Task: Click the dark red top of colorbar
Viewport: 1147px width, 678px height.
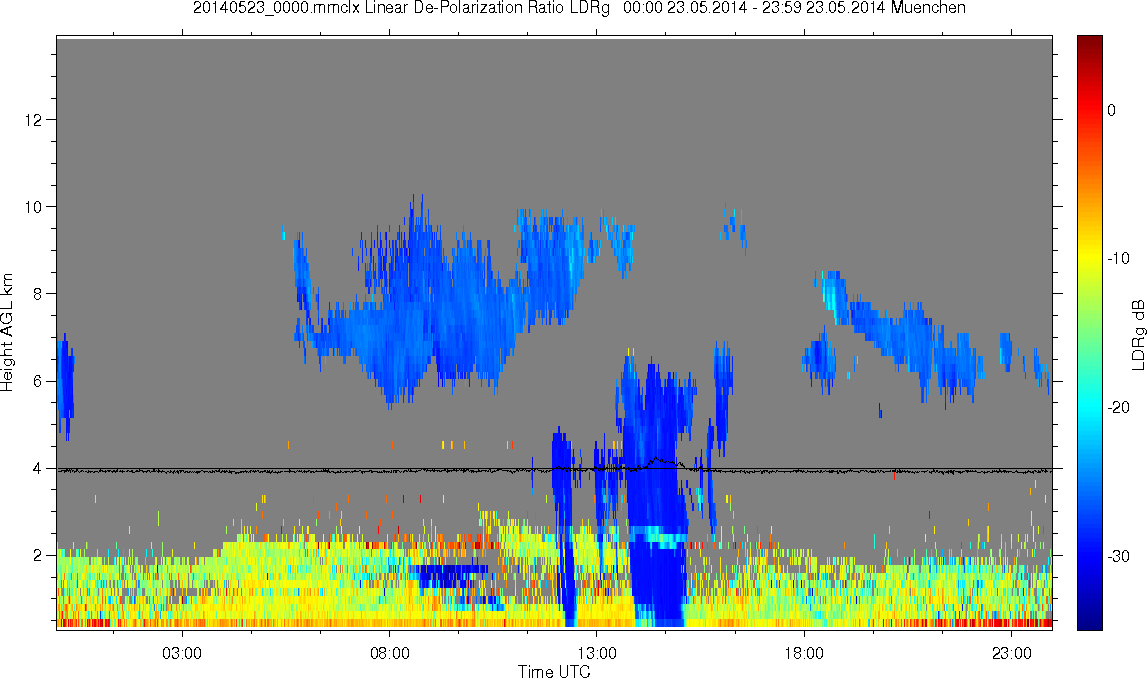Action: tap(1089, 44)
